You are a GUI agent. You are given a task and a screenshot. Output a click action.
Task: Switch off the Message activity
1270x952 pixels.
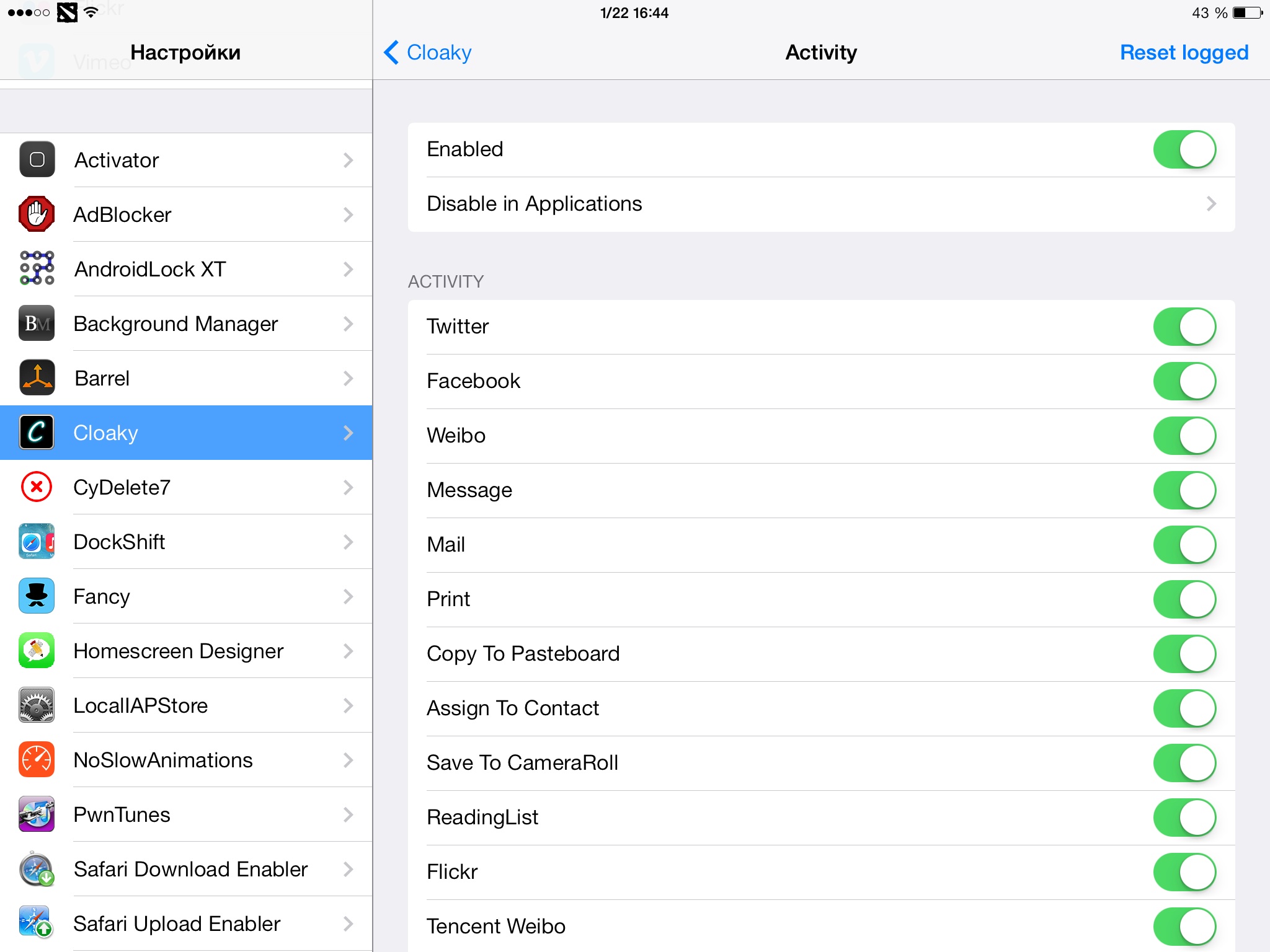pos(1184,490)
